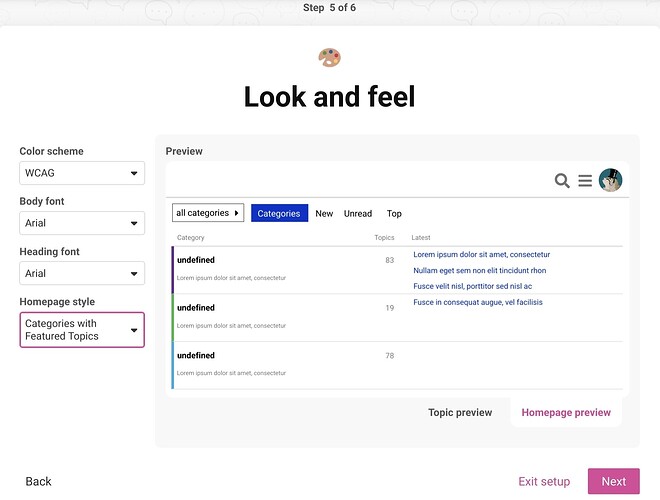Screen dimensions: 660x500
Task: Click the topic count 78
Action: (390, 356)
